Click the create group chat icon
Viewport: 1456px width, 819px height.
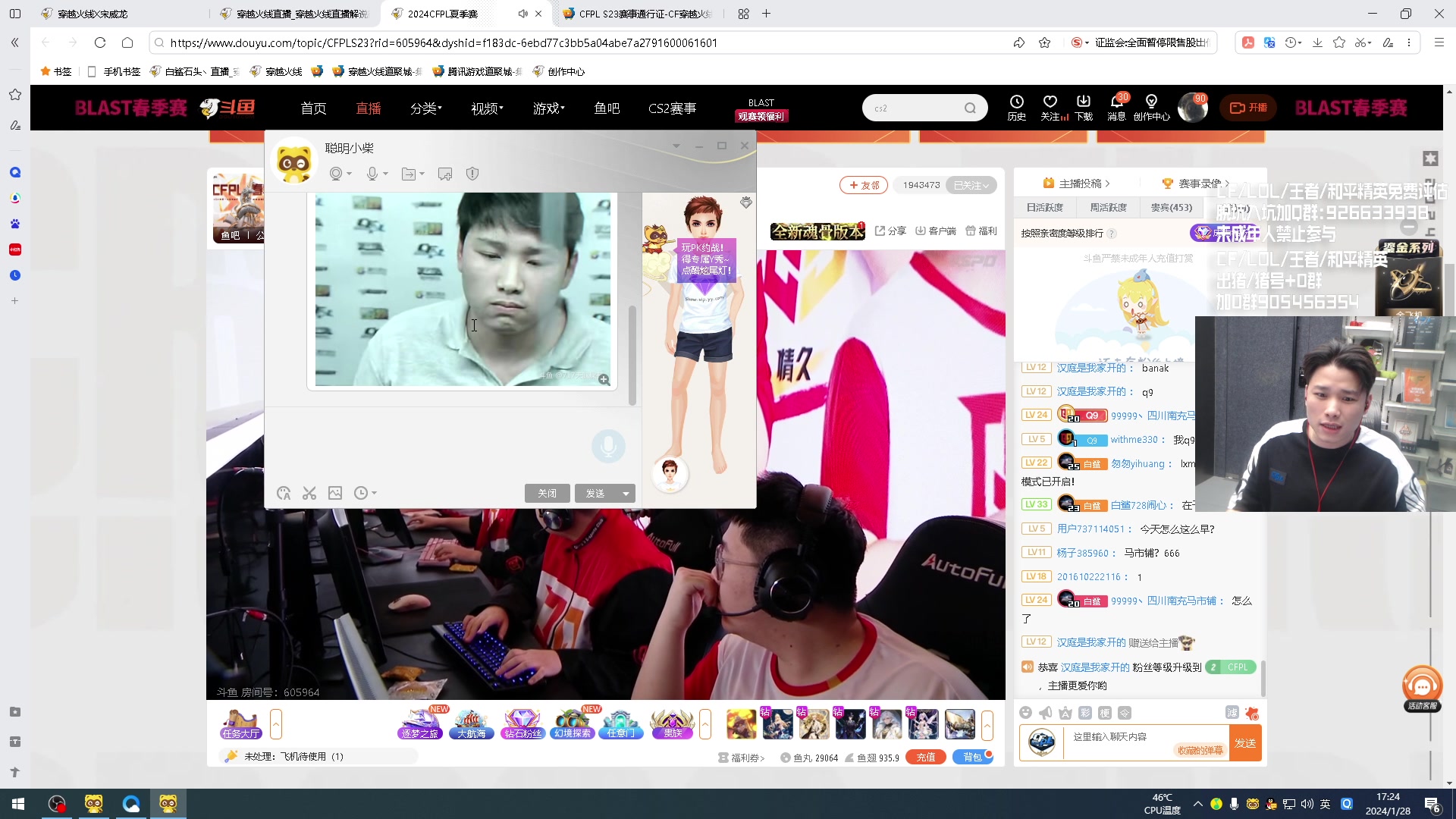pos(445,174)
